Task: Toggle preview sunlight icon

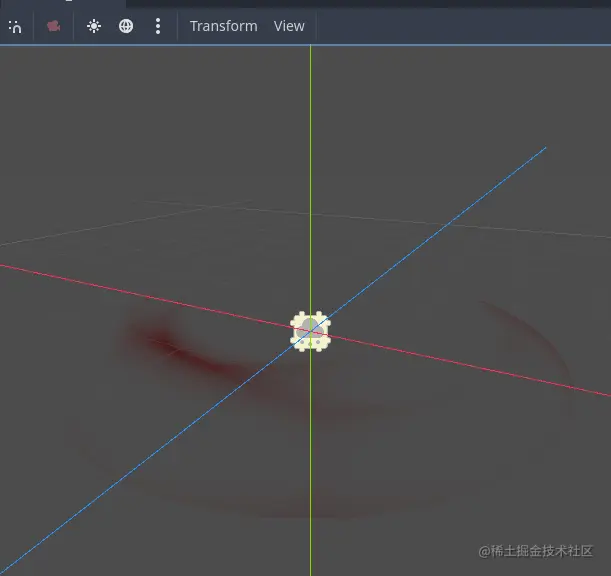Action: tap(94, 26)
